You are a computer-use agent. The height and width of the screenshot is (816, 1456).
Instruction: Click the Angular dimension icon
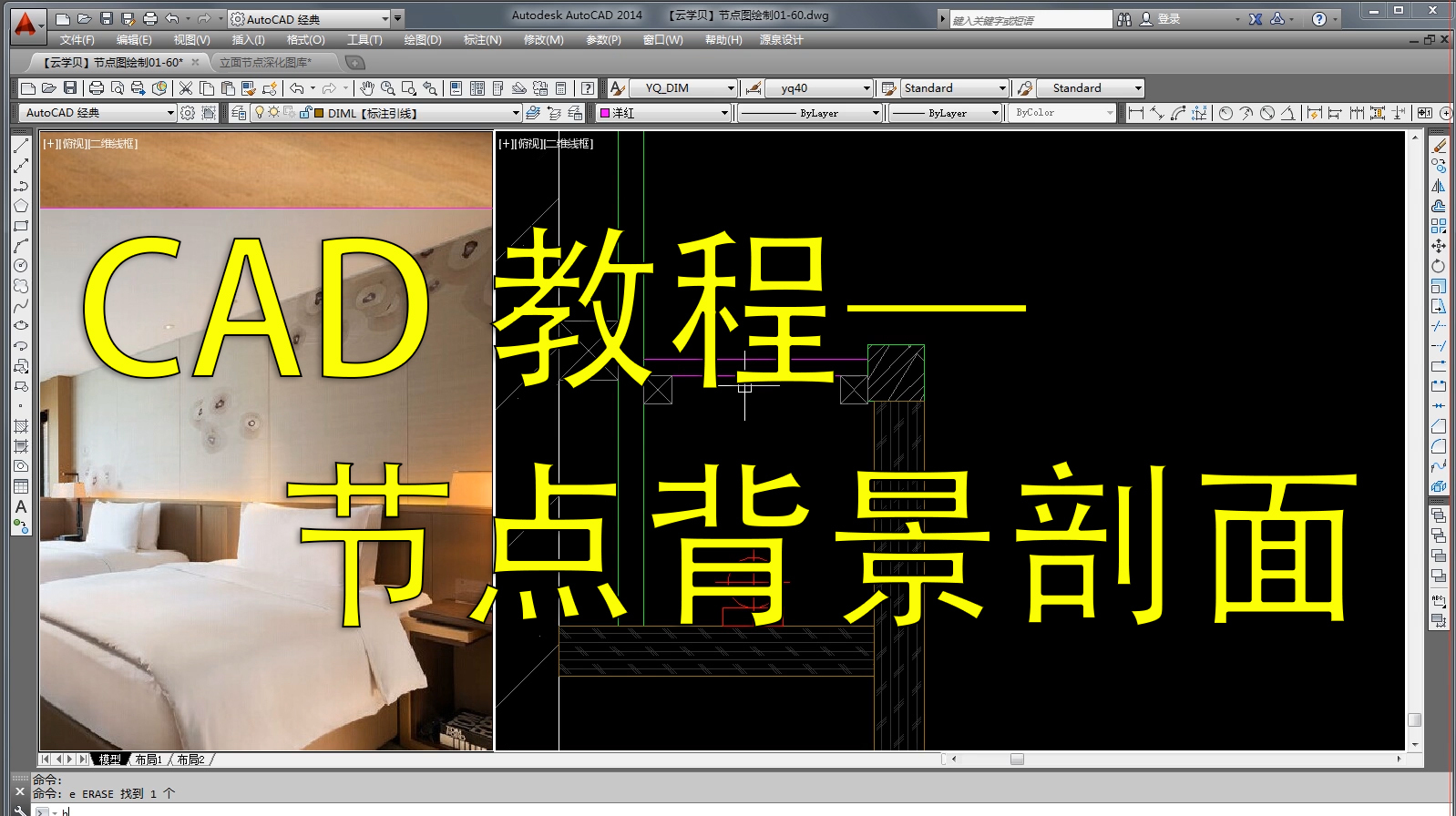[1287, 113]
